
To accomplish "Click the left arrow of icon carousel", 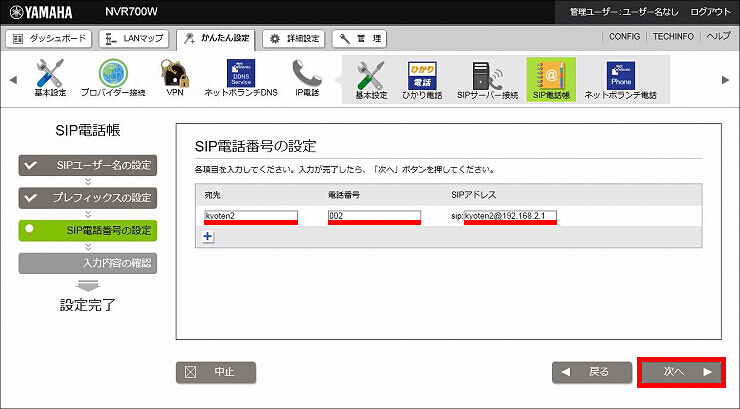I will point(13,80).
